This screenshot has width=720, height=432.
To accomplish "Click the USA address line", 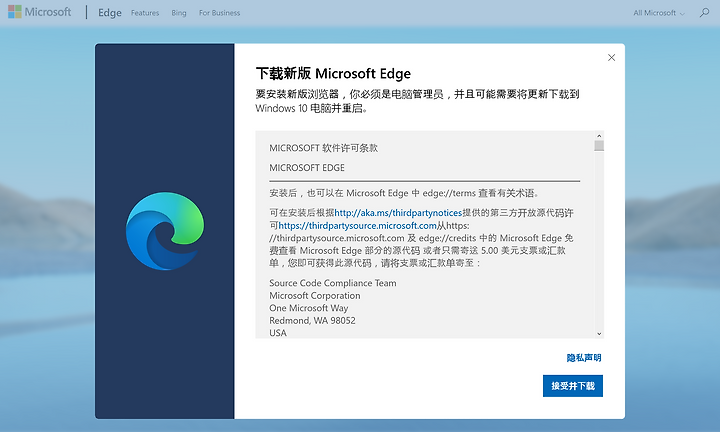I will point(278,332).
